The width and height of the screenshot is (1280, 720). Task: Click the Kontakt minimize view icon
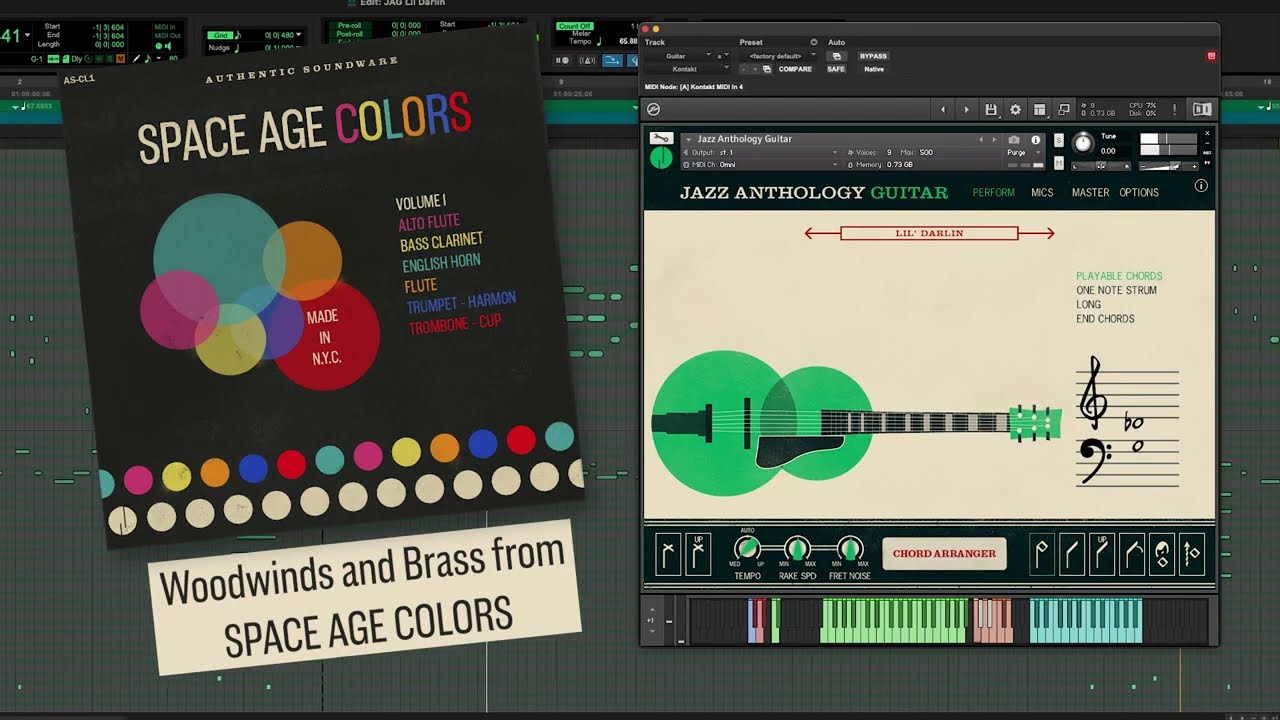pyautogui.click(x=1064, y=110)
